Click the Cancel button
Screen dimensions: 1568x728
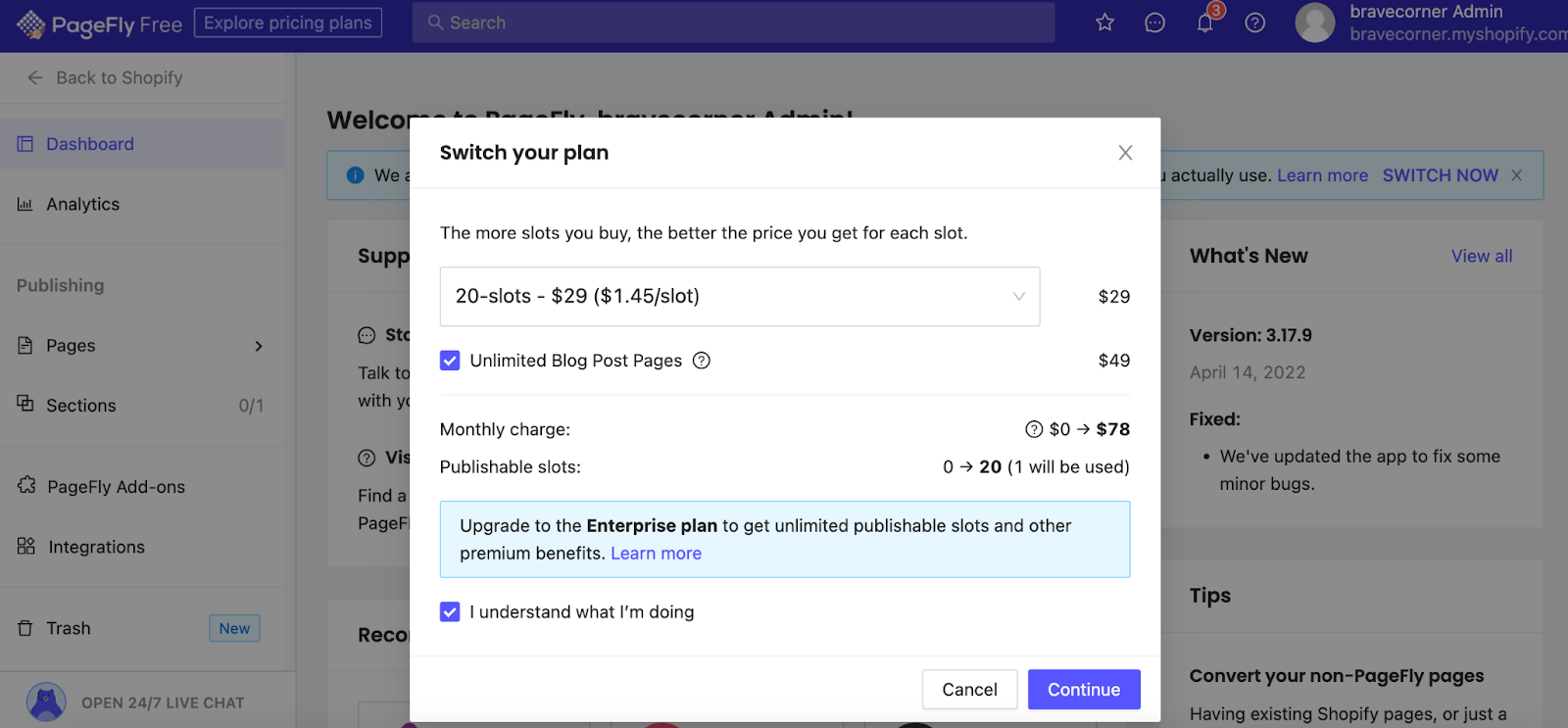[969, 690]
